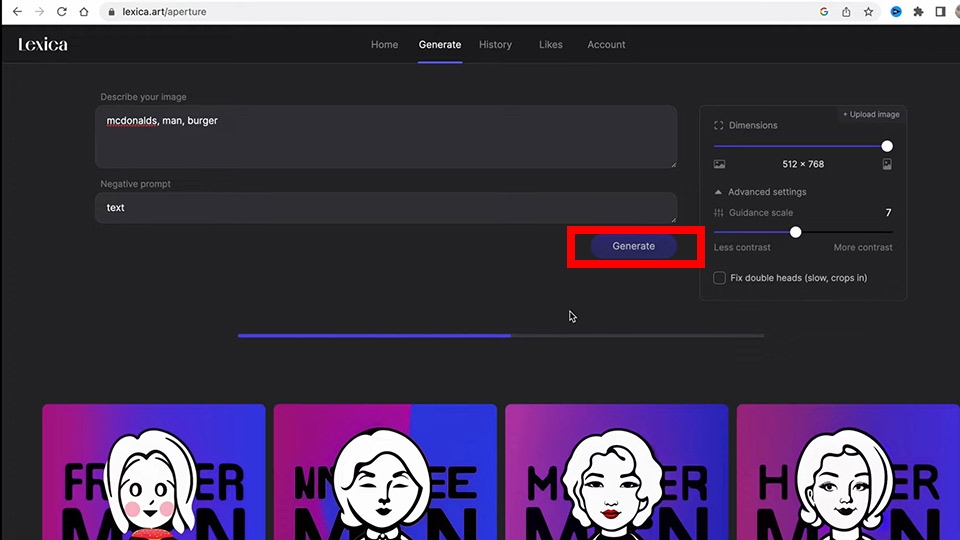The width and height of the screenshot is (960, 540).
Task: Select the Generate tab
Action: pyautogui.click(x=440, y=45)
